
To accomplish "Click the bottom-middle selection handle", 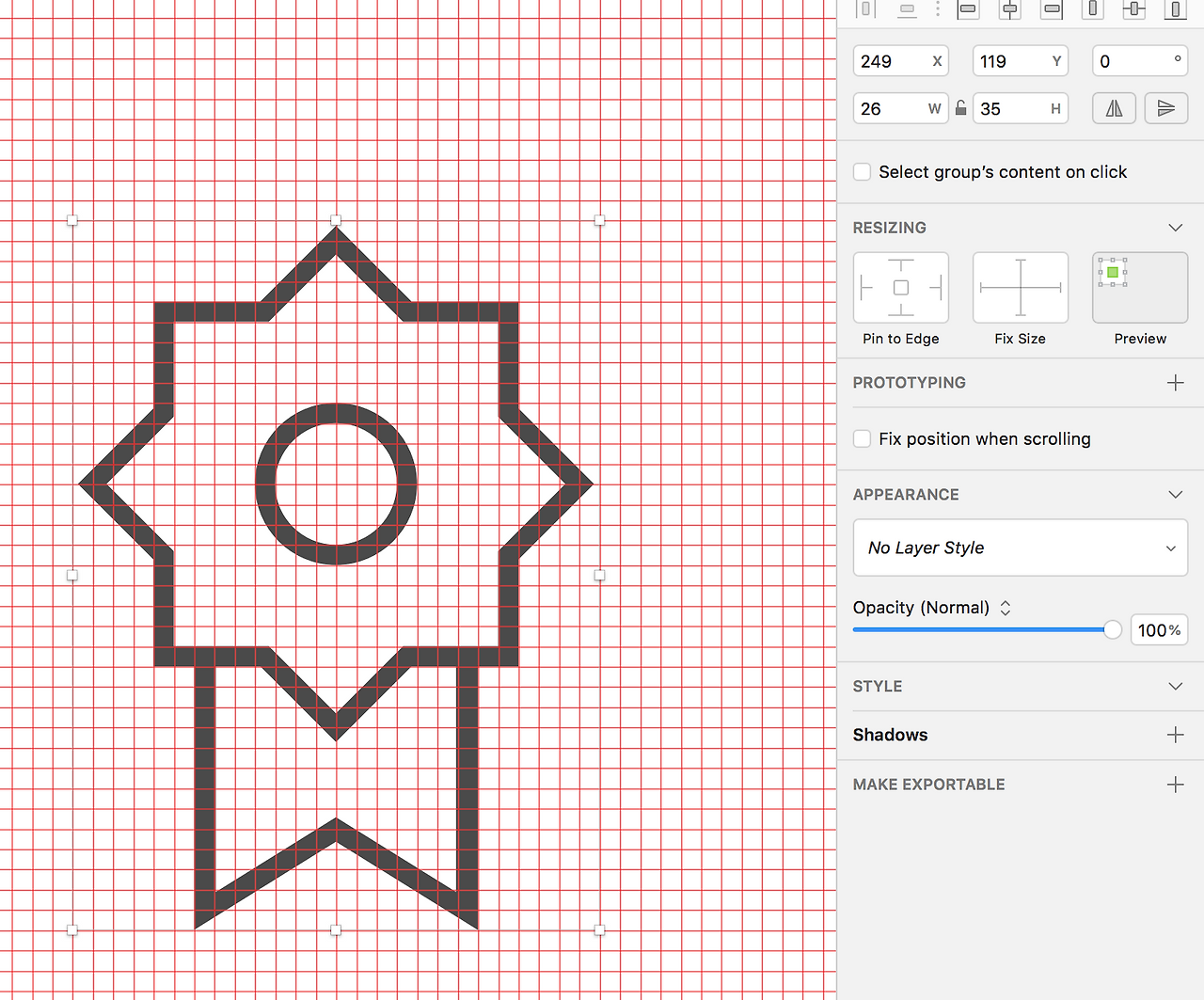I will coord(336,929).
